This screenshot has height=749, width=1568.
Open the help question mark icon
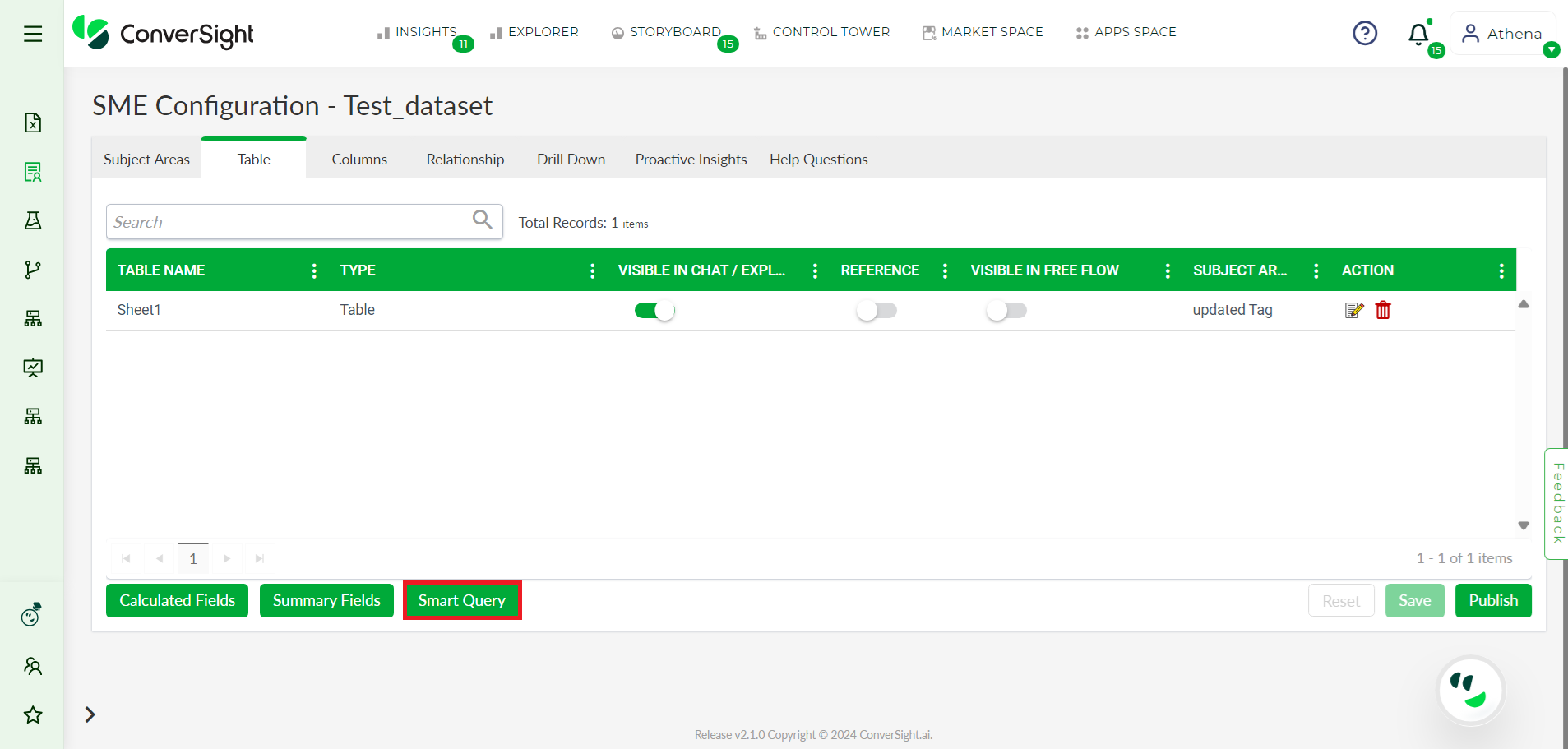[1365, 34]
